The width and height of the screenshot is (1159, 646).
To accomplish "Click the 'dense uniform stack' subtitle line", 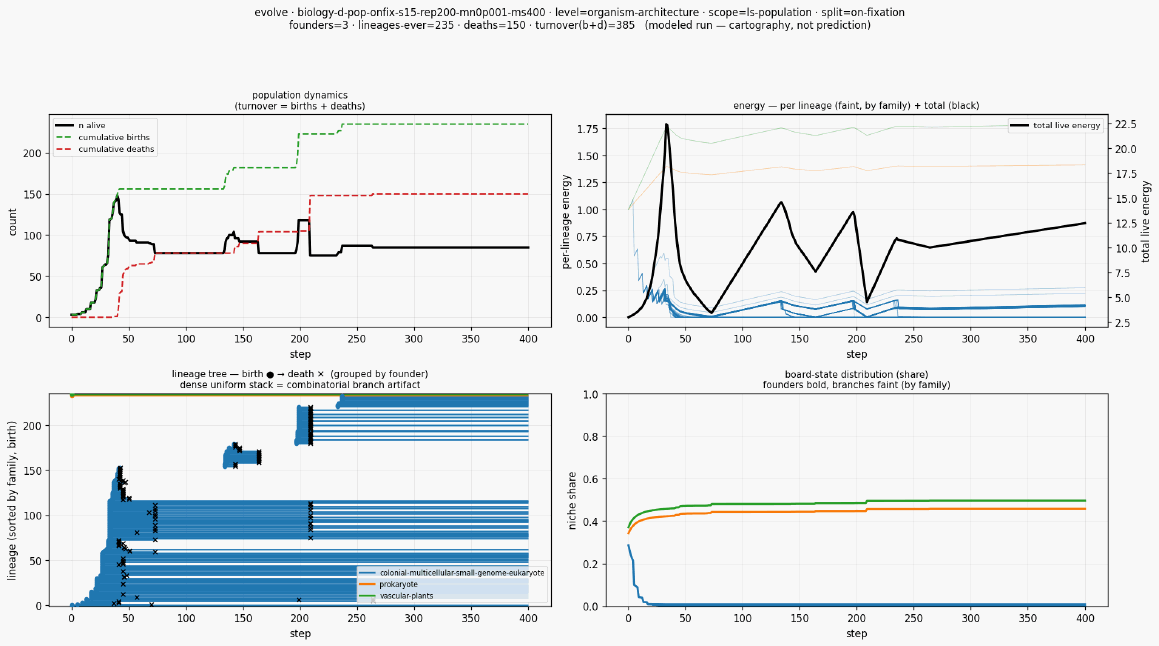I will [299, 385].
